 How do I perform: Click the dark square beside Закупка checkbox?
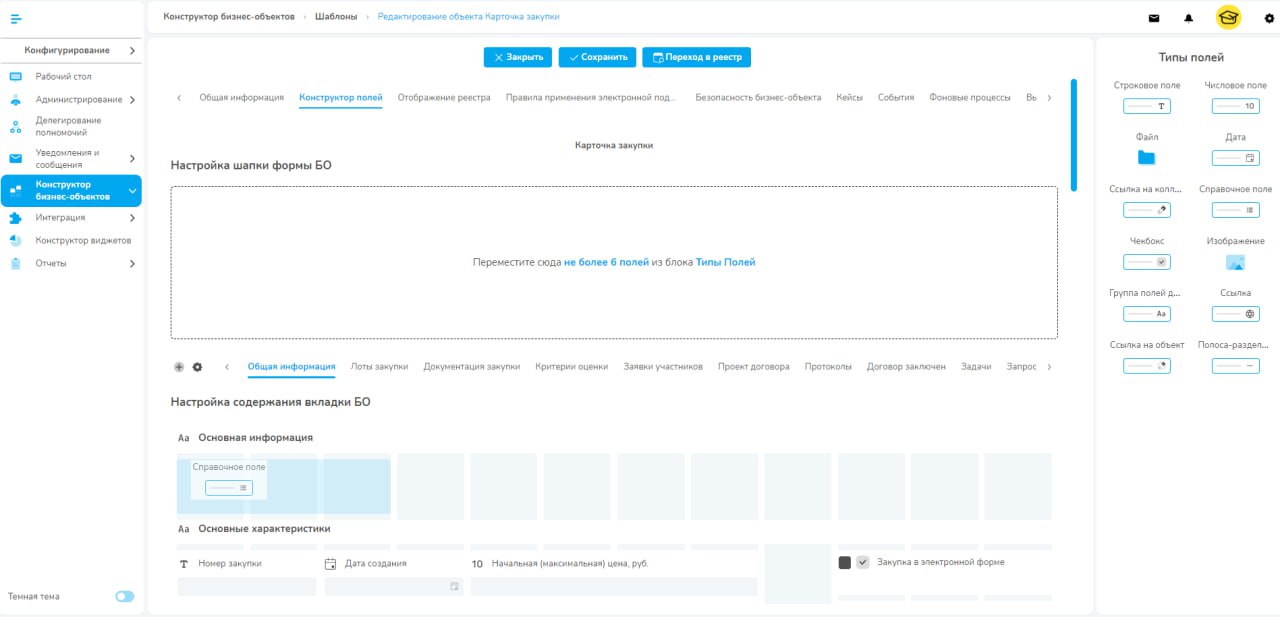pyautogui.click(x=845, y=563)
